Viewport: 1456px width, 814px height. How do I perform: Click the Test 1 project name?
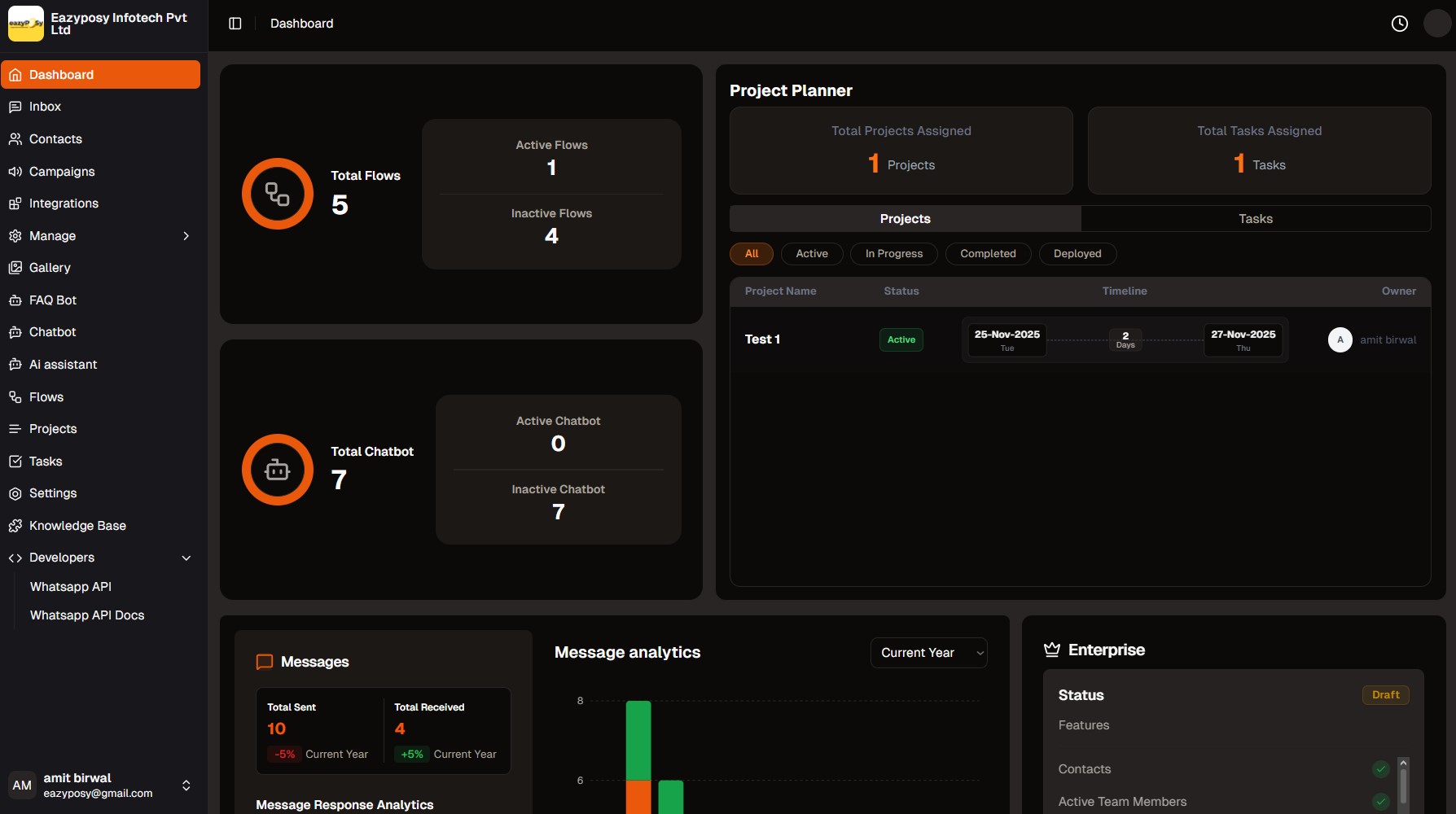click(762, 339)
